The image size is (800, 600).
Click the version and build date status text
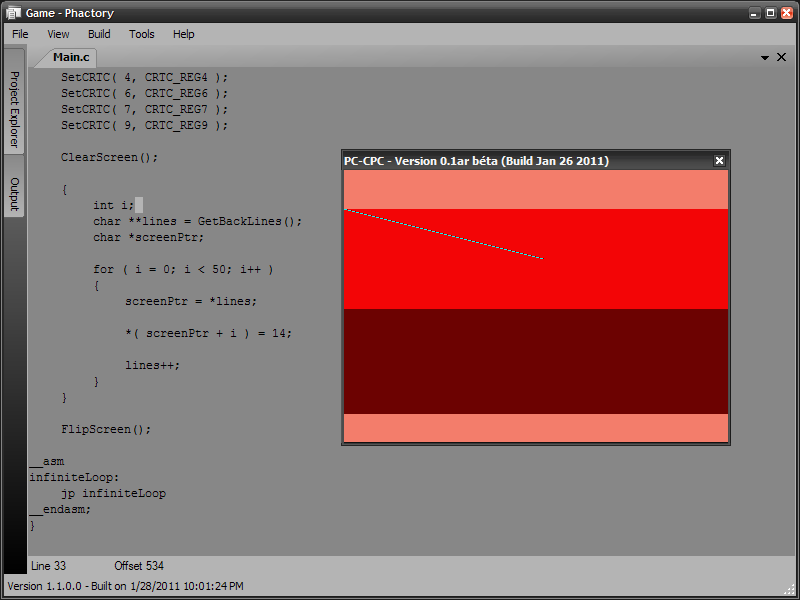(x=126, y=586)
